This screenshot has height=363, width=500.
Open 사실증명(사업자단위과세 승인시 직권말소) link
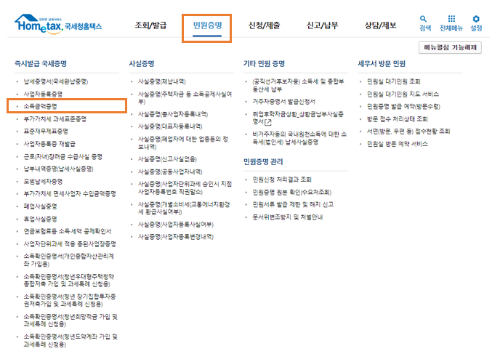coord(185,188)
